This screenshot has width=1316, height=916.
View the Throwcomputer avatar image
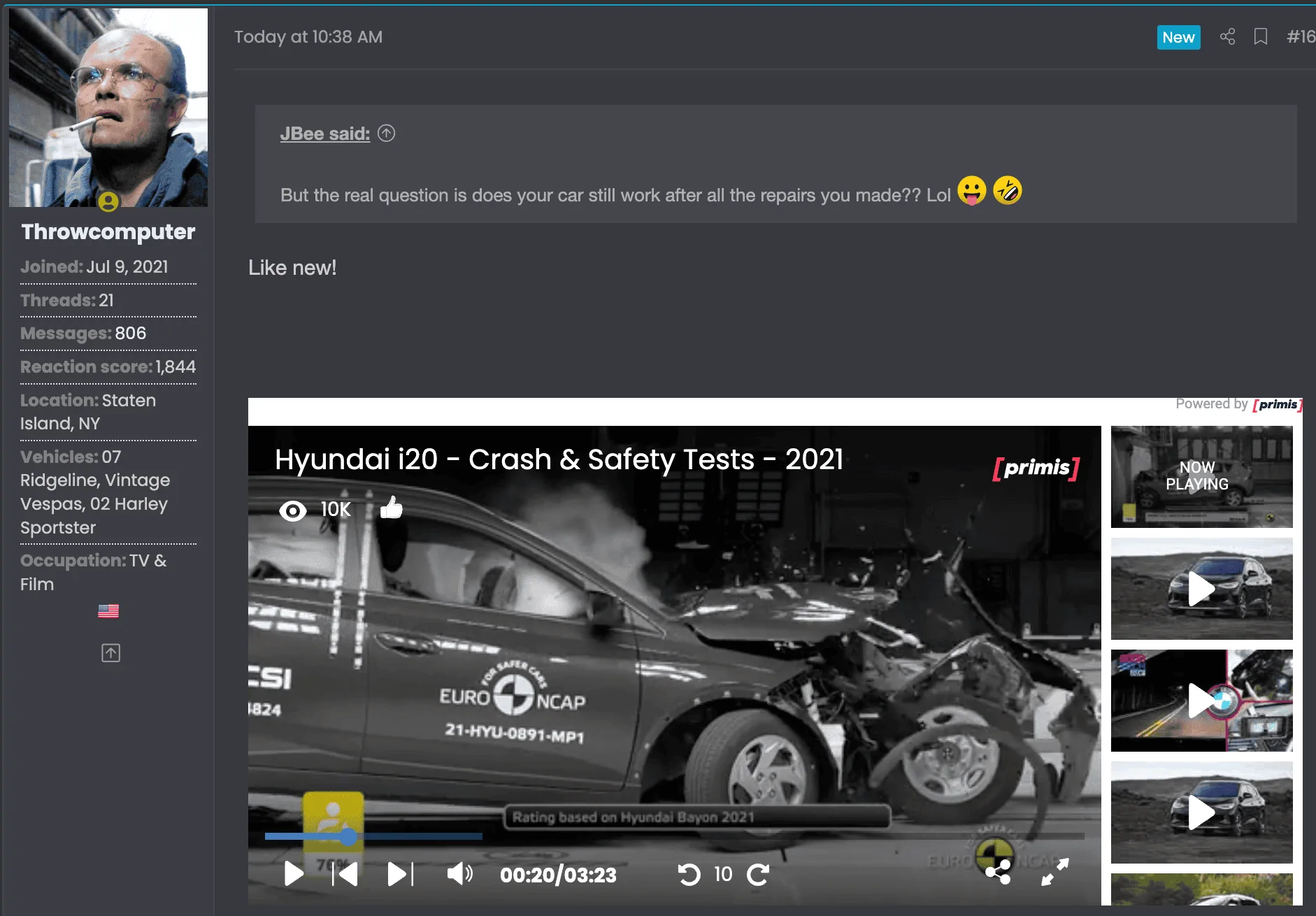[x=108, y=108]
